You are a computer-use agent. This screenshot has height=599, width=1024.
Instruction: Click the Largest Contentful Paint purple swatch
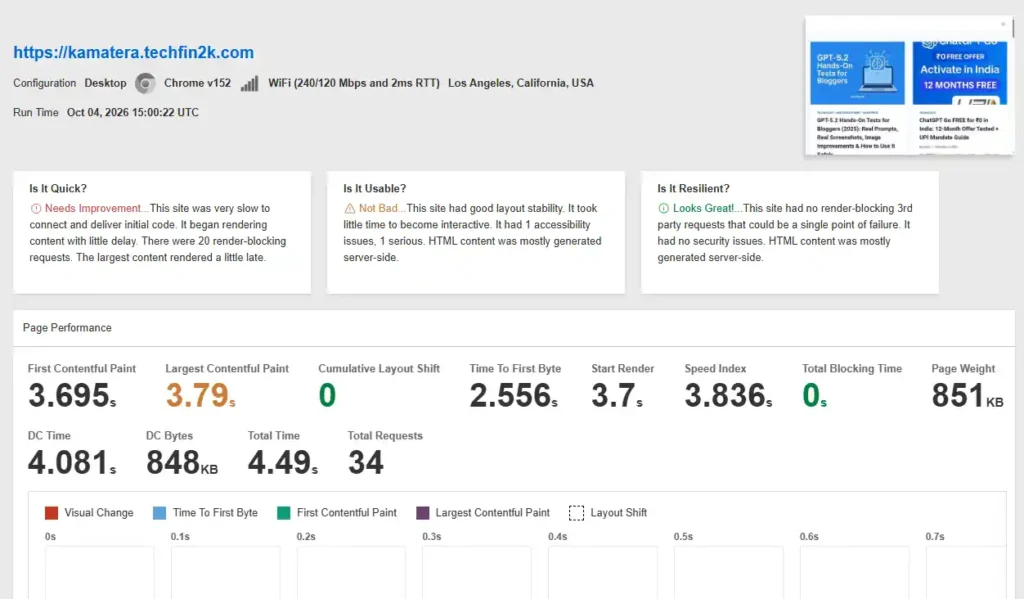[x=423, y=513]
